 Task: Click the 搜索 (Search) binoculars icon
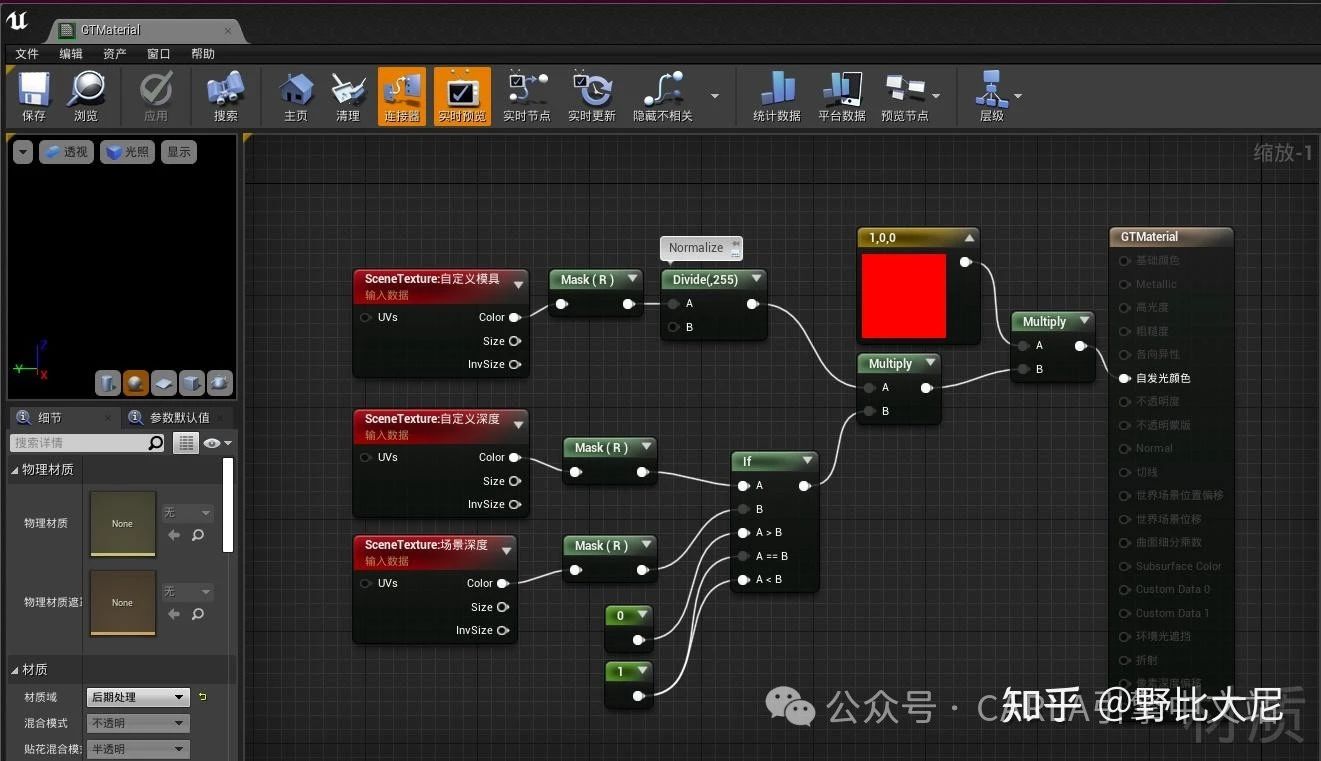(226, 92)
